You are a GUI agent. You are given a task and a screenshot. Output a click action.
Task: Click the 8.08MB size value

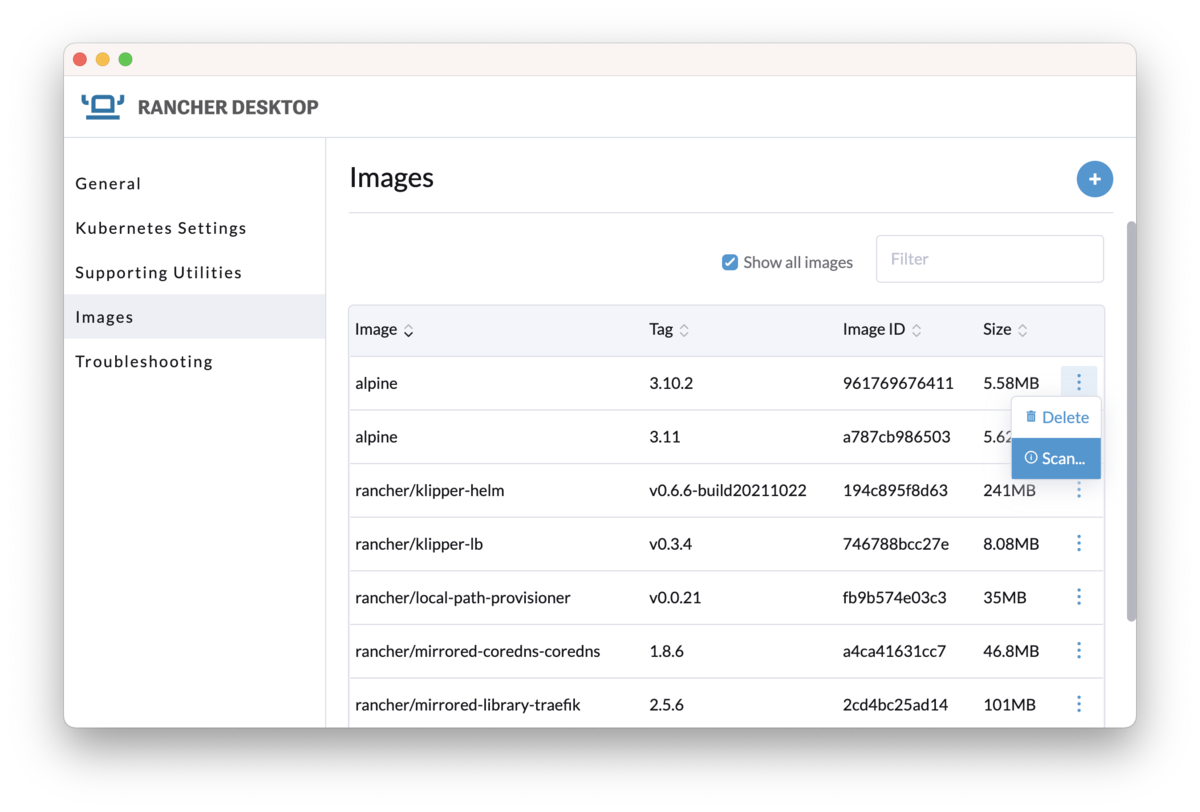[1011, 544]
